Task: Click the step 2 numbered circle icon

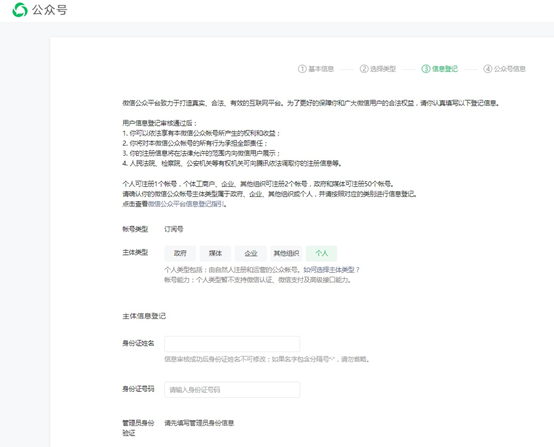Action: [364, 69]
